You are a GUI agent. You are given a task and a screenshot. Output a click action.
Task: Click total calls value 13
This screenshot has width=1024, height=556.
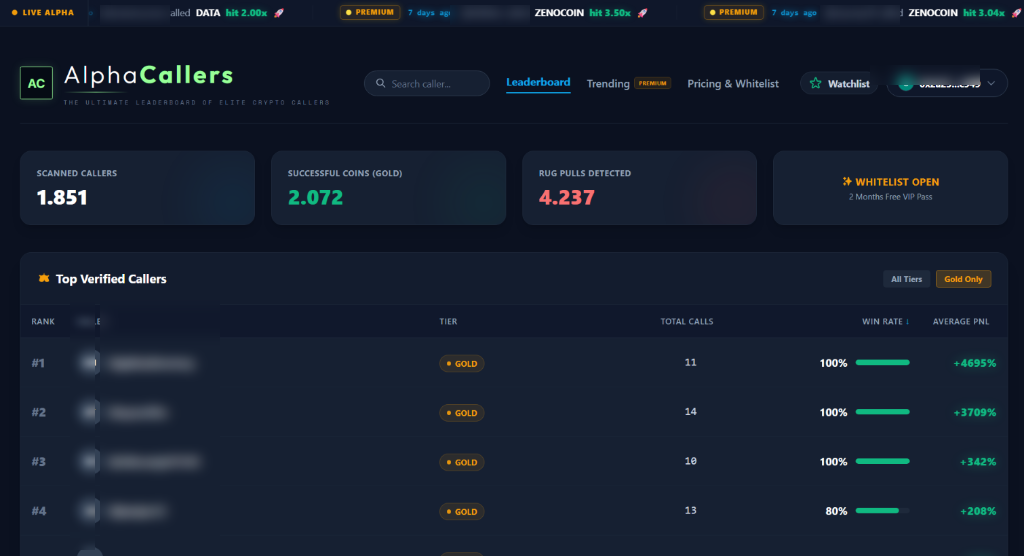coord(690,510)
